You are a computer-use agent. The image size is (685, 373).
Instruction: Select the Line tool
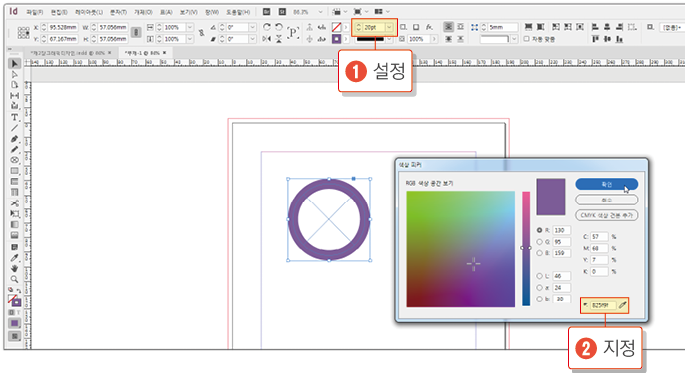pyautogui.click(x=14, y=128)
